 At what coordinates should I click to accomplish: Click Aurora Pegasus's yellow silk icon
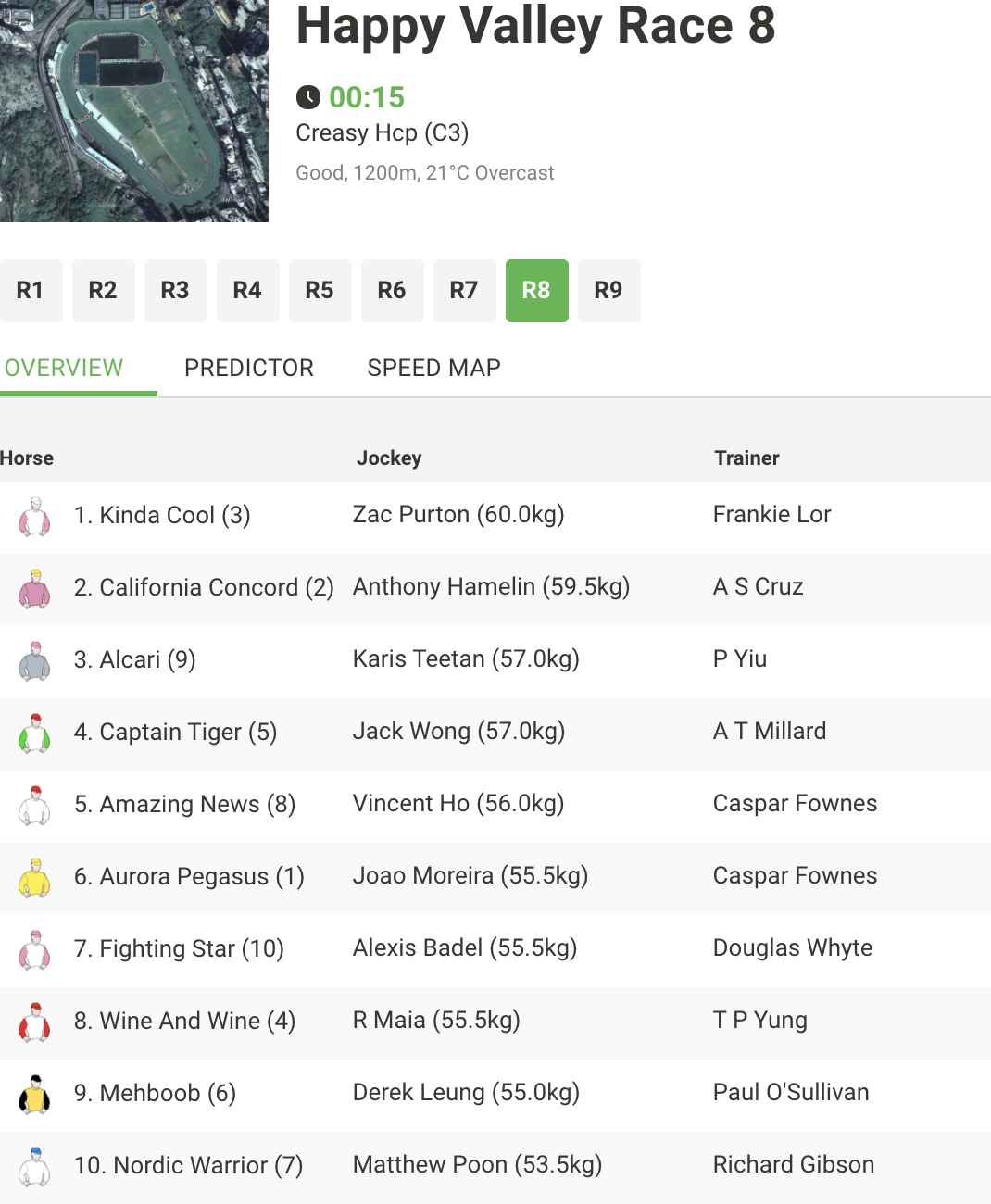tap(34, 877)
